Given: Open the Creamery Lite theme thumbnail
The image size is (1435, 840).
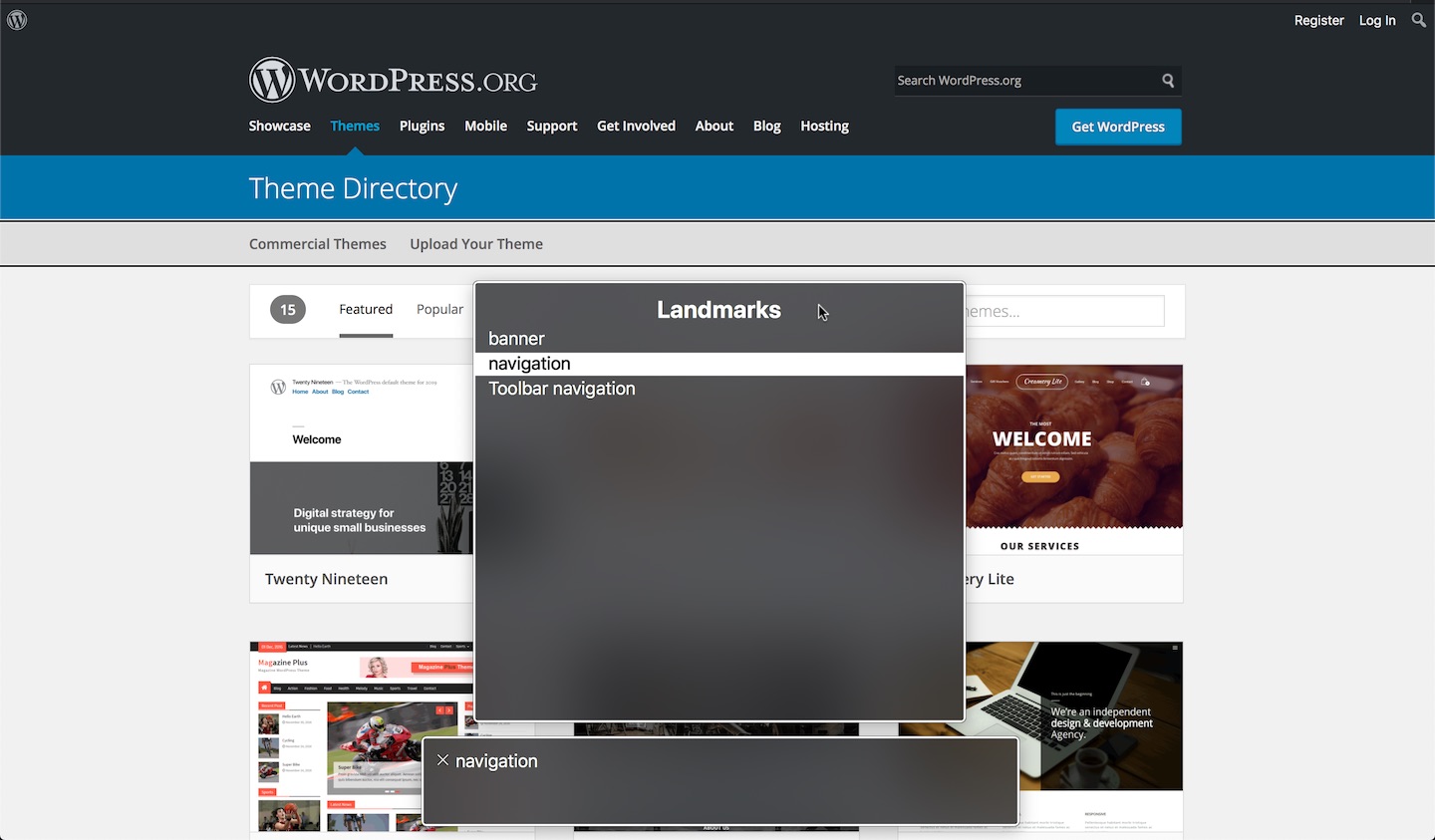Looking at the screenshot, I should (1074, 459).
